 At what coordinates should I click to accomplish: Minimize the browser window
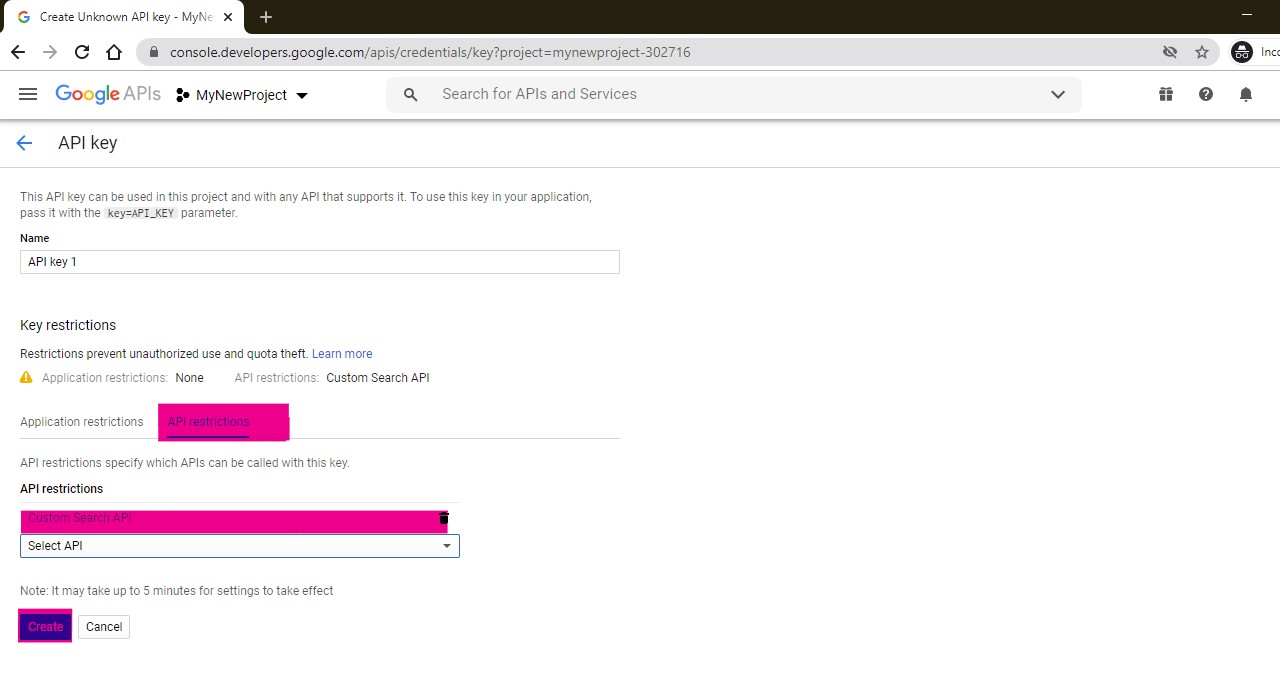click(x=1246, y=15)
